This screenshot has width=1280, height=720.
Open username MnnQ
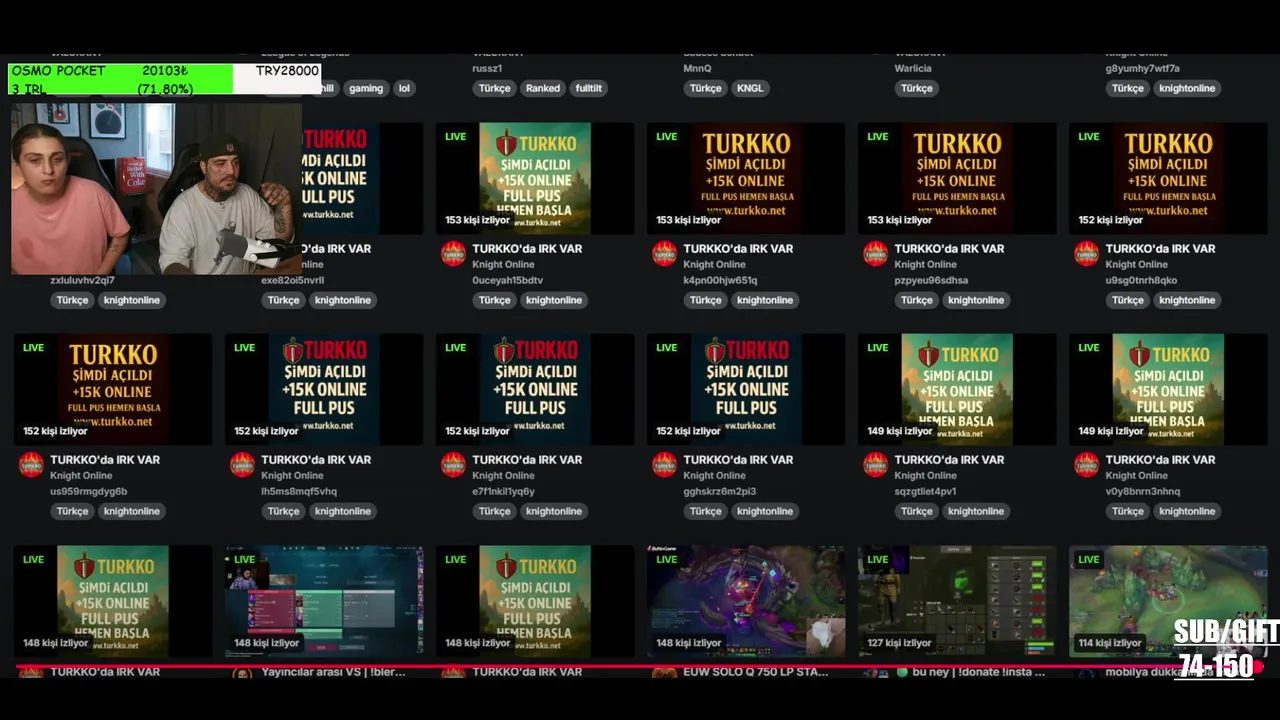tap(697, 69)
